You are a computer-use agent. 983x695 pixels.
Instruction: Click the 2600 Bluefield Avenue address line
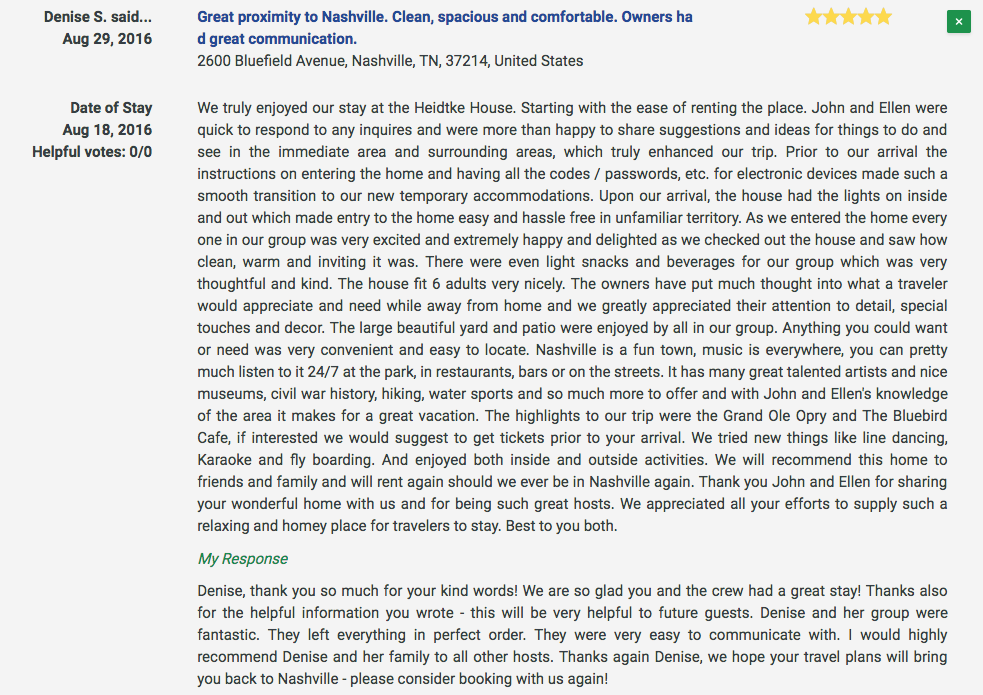click(390, 61)
